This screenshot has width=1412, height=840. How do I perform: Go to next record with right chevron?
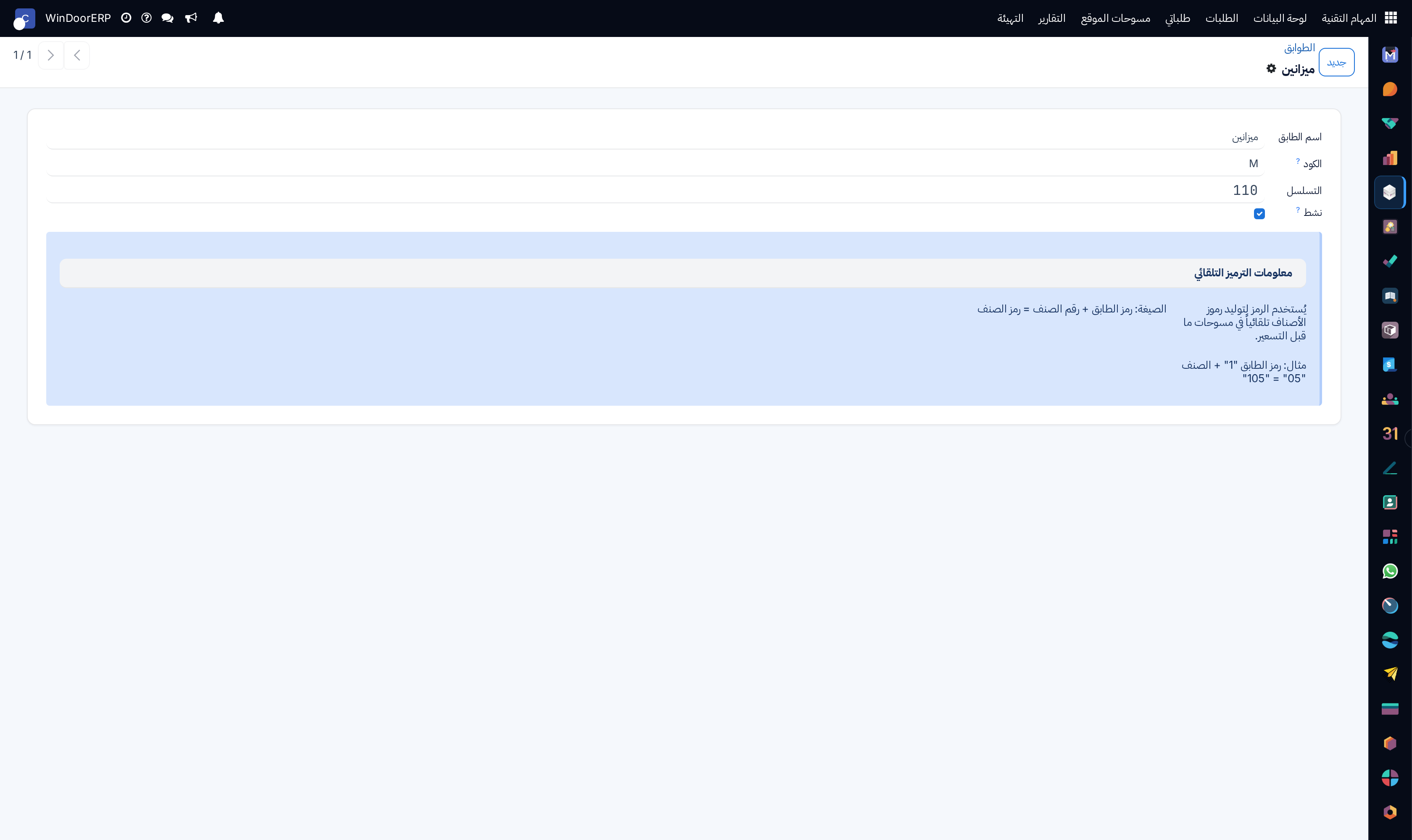(51, 55)
